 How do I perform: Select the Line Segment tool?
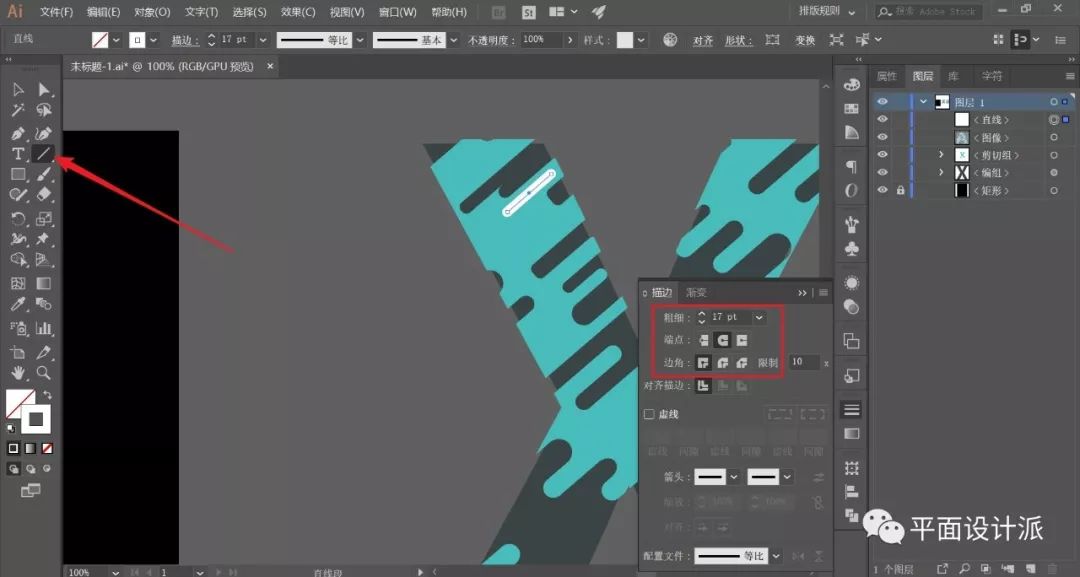(43, 154)
